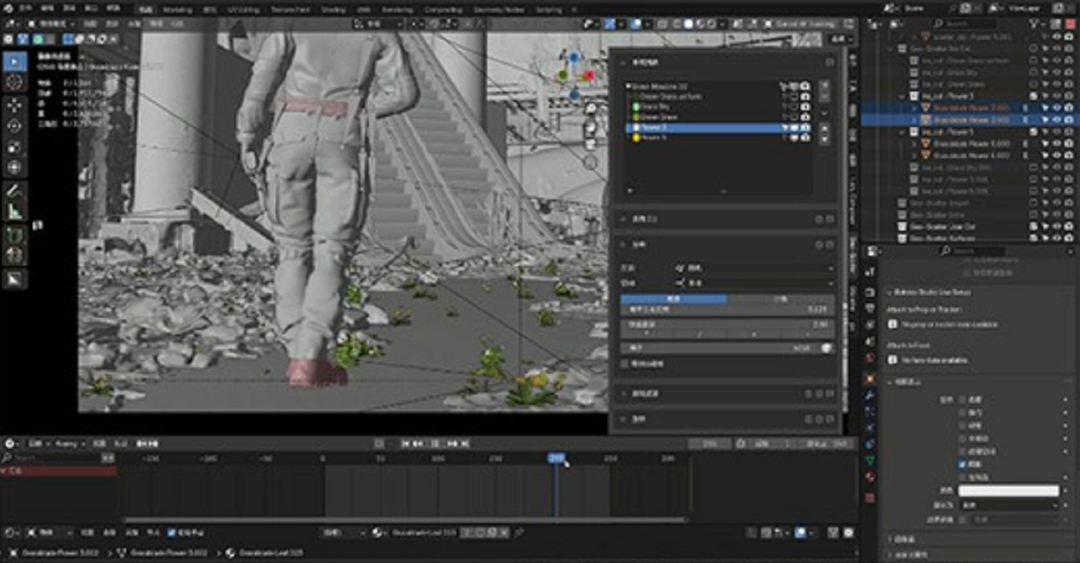Pick the Rotate tool in the toolbar

click(15, 126)
